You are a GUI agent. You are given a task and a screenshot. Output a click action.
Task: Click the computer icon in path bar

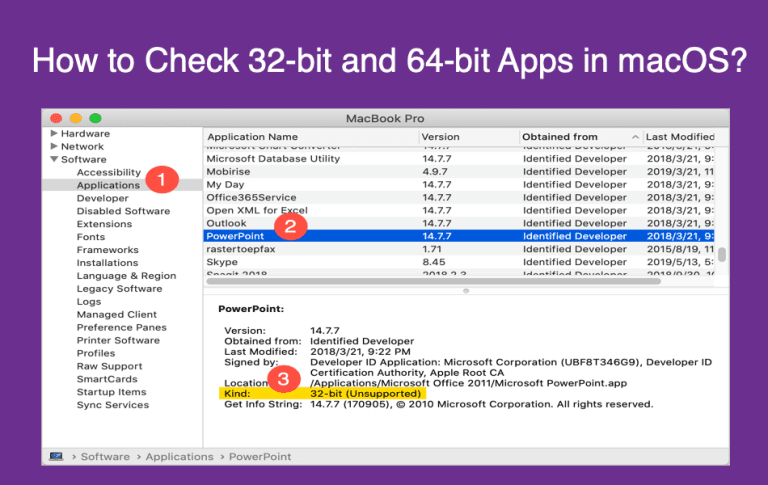pyautogui.click(x=56, y=456)
